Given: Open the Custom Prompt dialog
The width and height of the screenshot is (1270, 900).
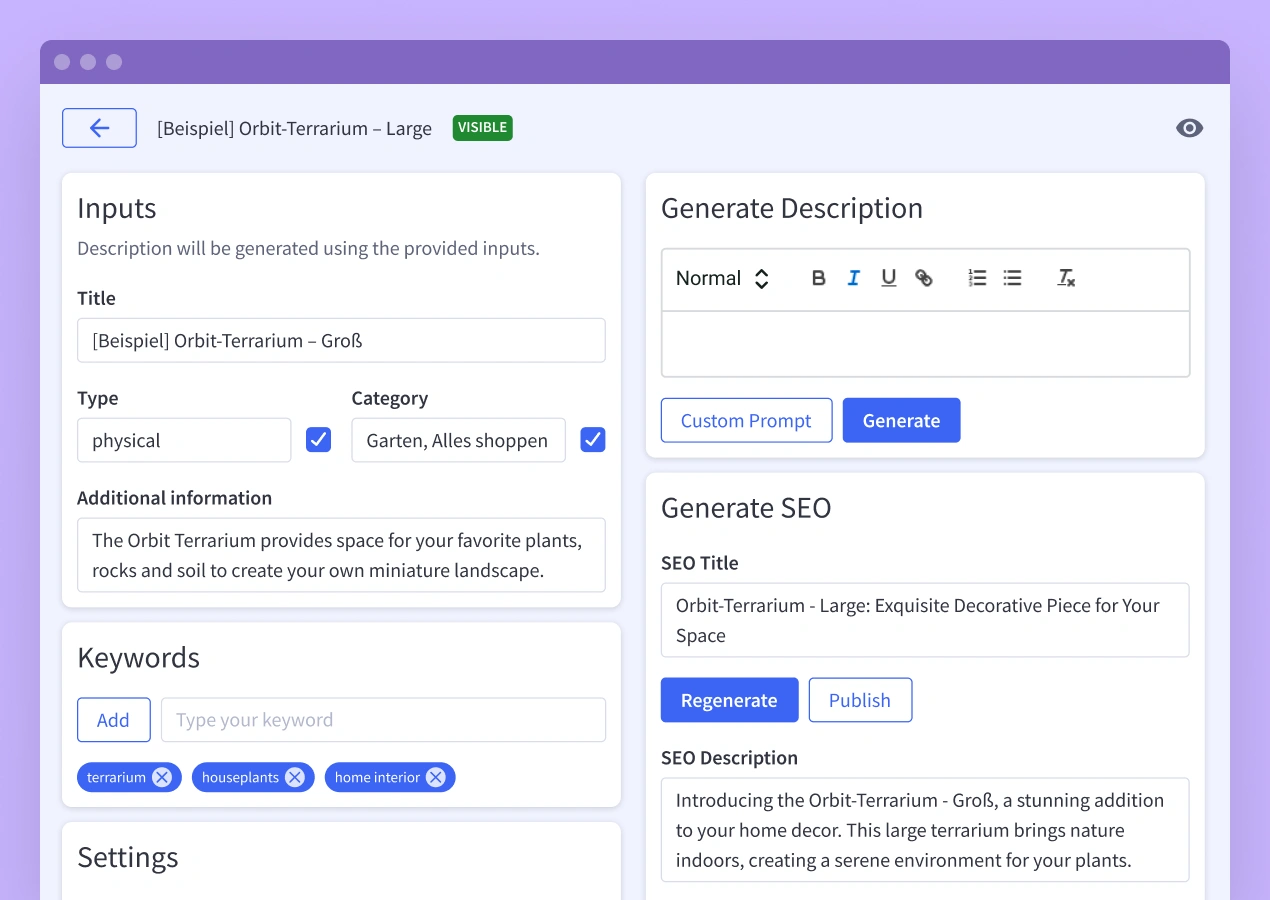Looking at the screenshot, I should pos(746,420).
